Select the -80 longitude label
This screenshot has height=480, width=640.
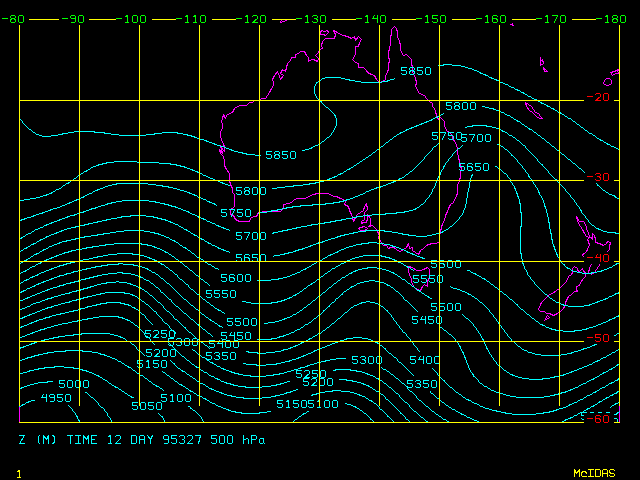tap(14, 19)
